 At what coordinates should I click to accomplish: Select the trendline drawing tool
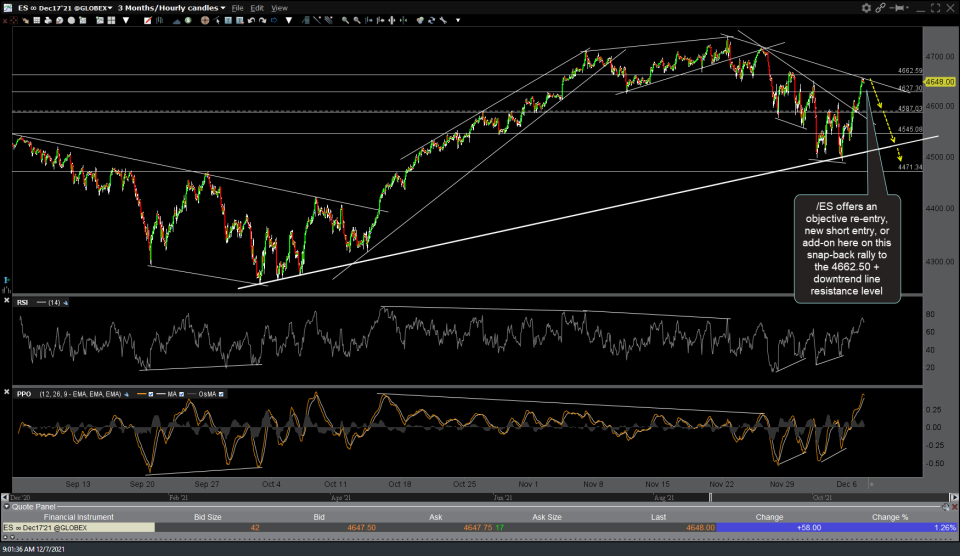tap(317, 20)
